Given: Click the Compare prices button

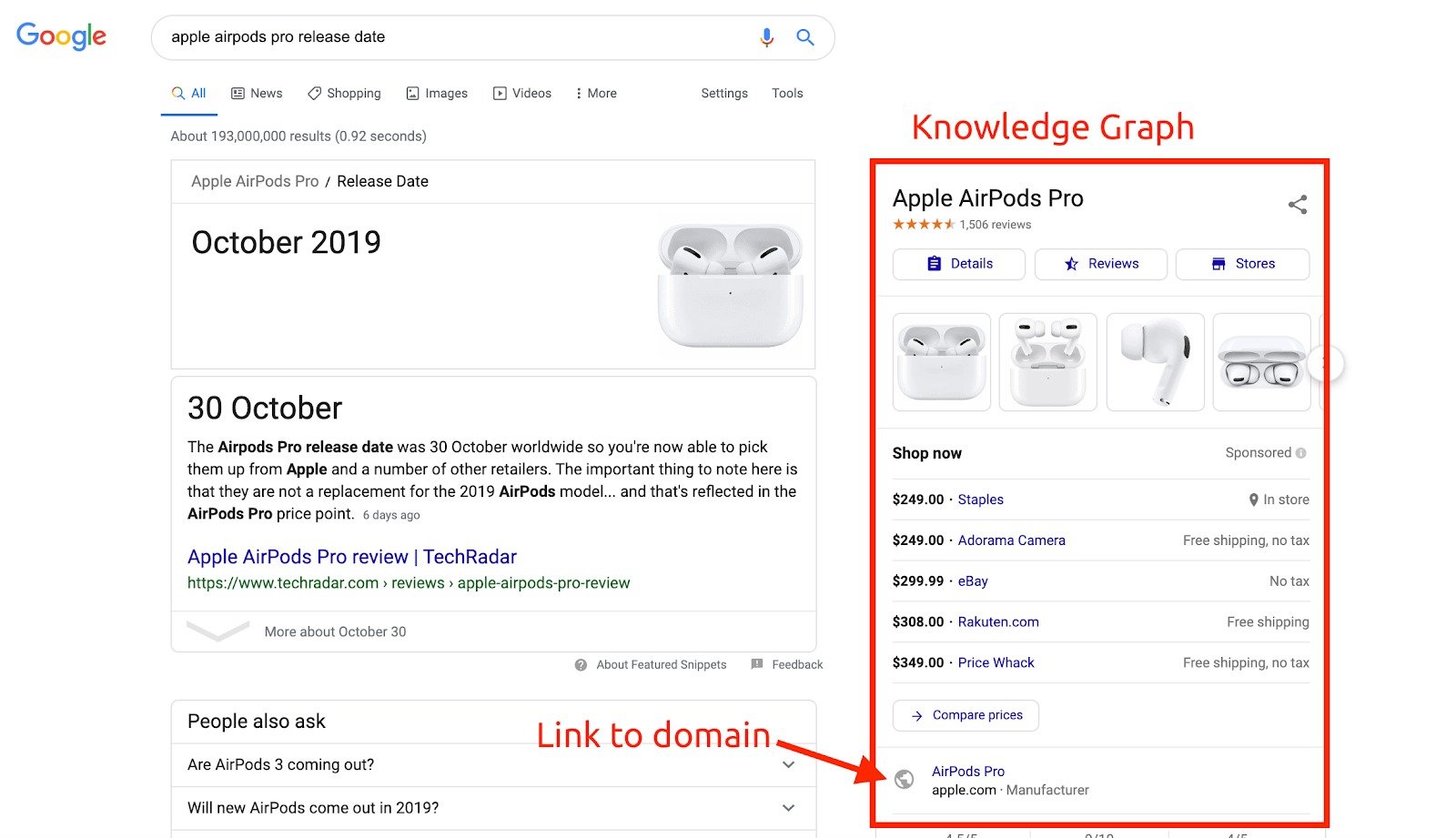Looking at the screenshot, I should point(966,715).
